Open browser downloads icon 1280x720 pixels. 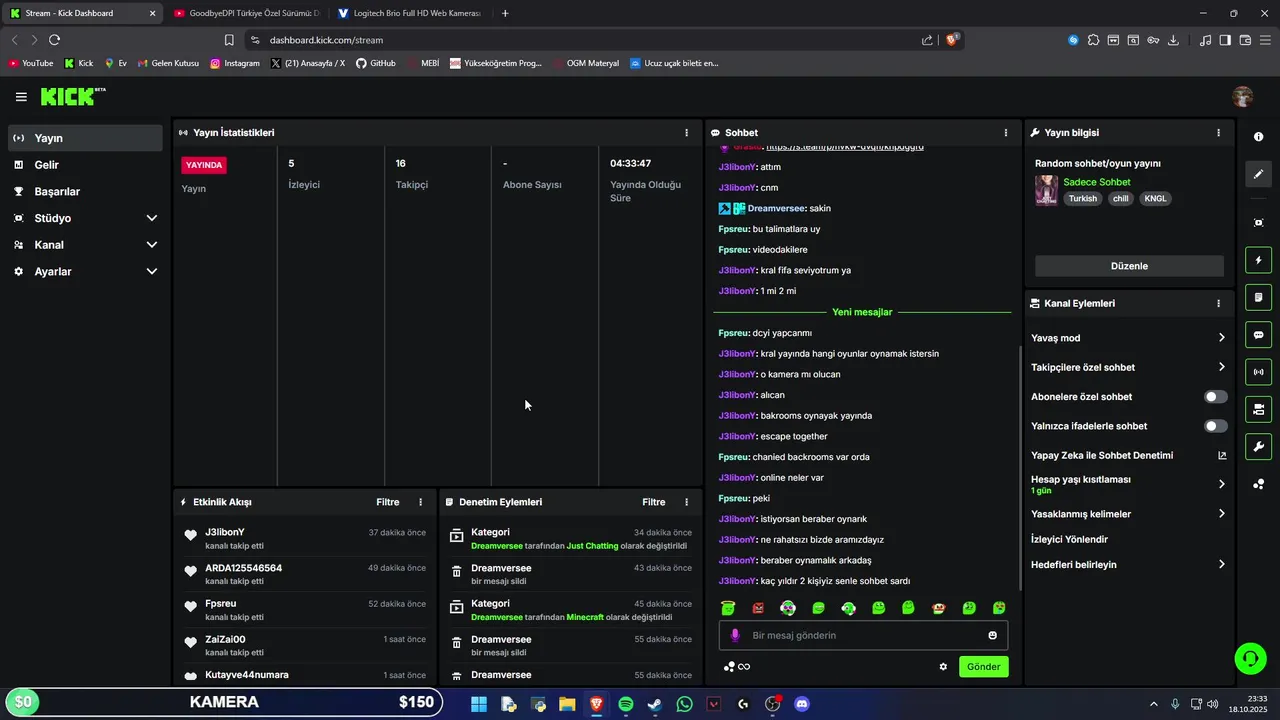[x=1173, y=40]
